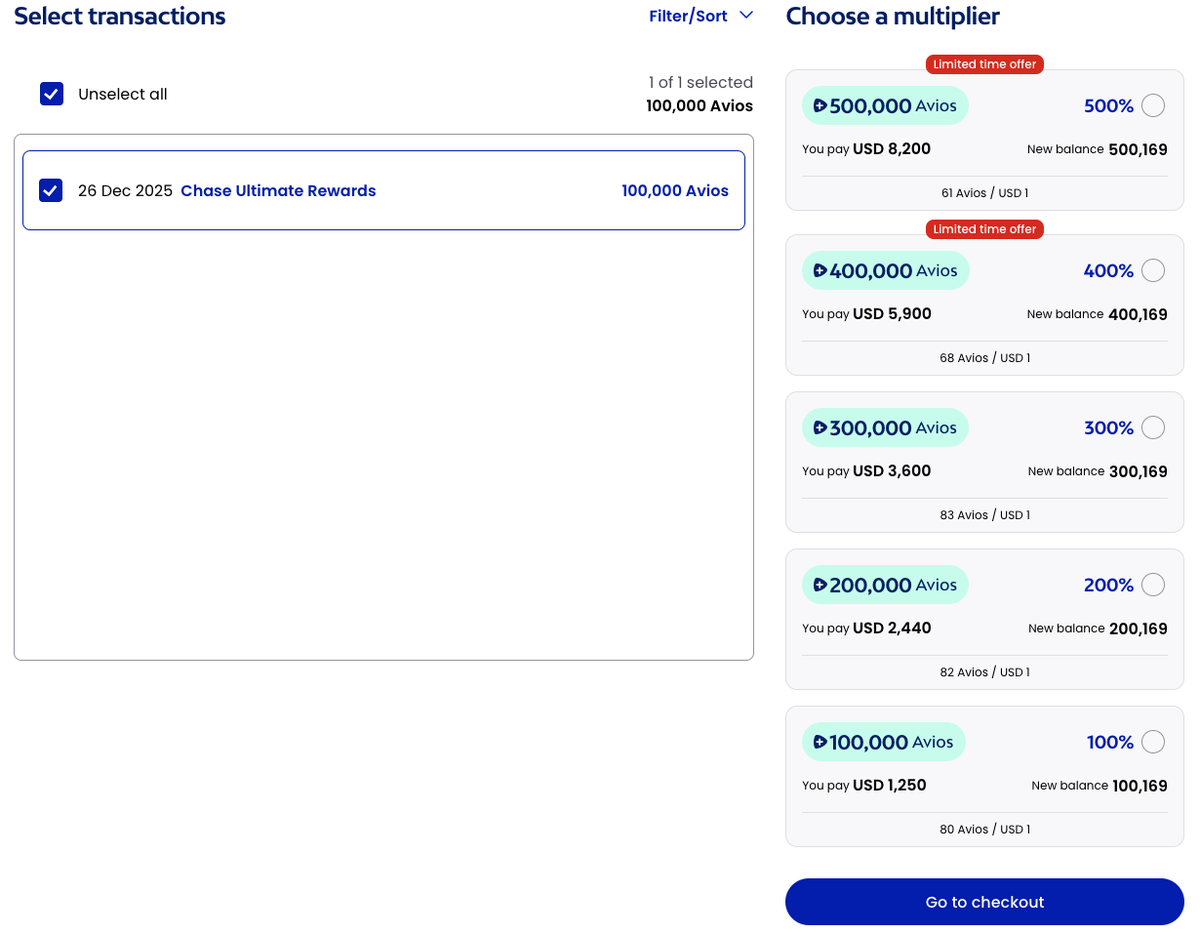1200x933 pixels.
Task: Open the Chase Ultimate Rewards link
Action: tap(278, 190)
